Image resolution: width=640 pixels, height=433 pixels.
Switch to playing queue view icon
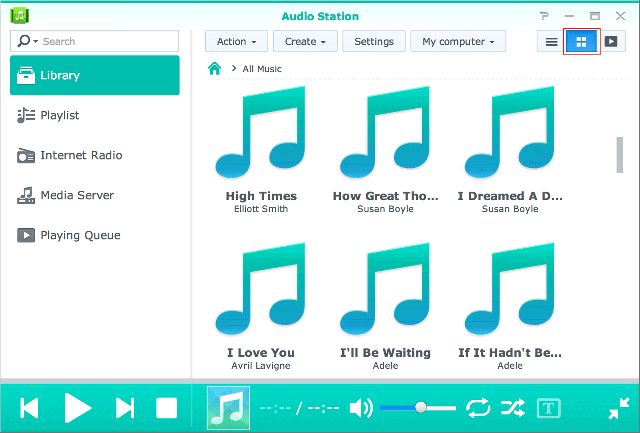point(611,42)
